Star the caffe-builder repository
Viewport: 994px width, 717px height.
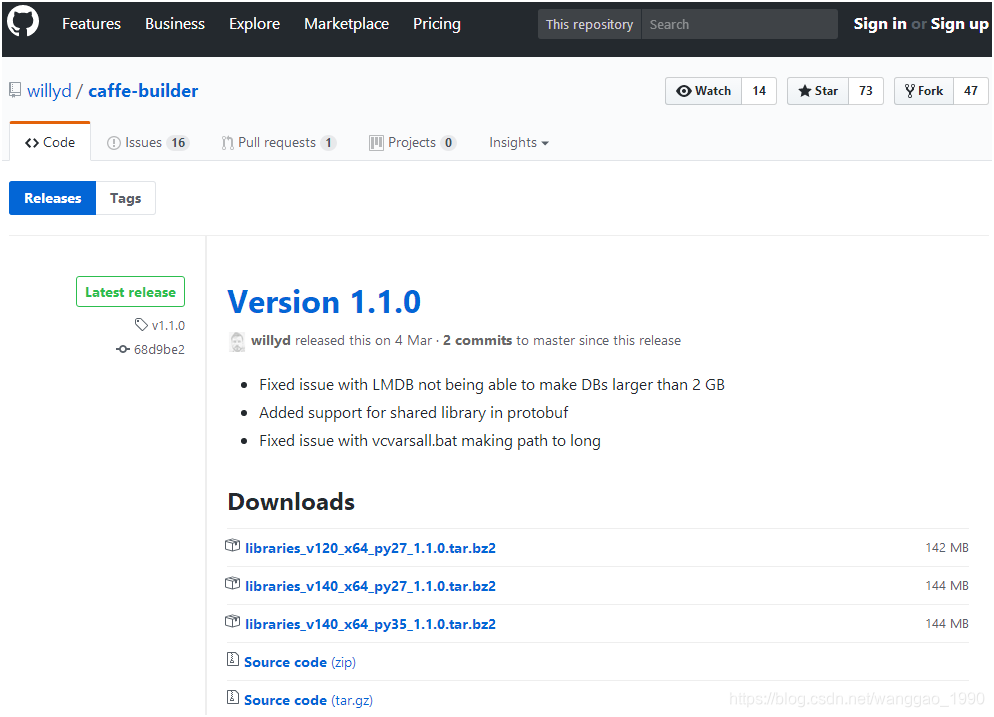coord(818,91)
